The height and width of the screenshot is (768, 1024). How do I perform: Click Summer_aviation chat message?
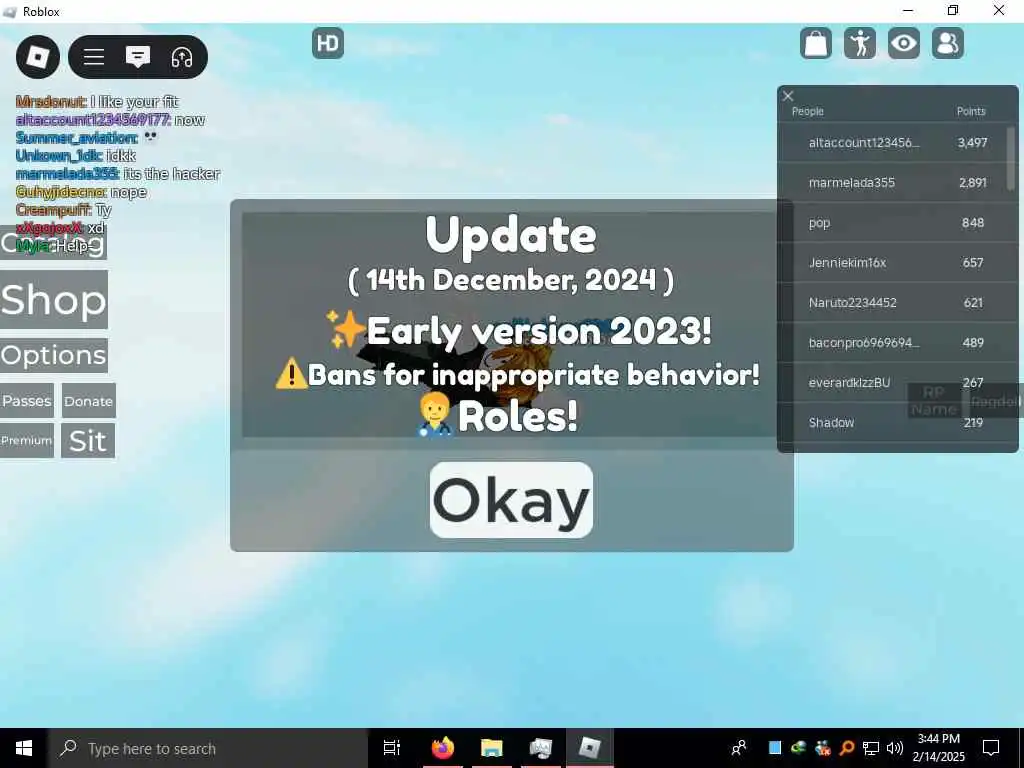(x=87, y=138)
